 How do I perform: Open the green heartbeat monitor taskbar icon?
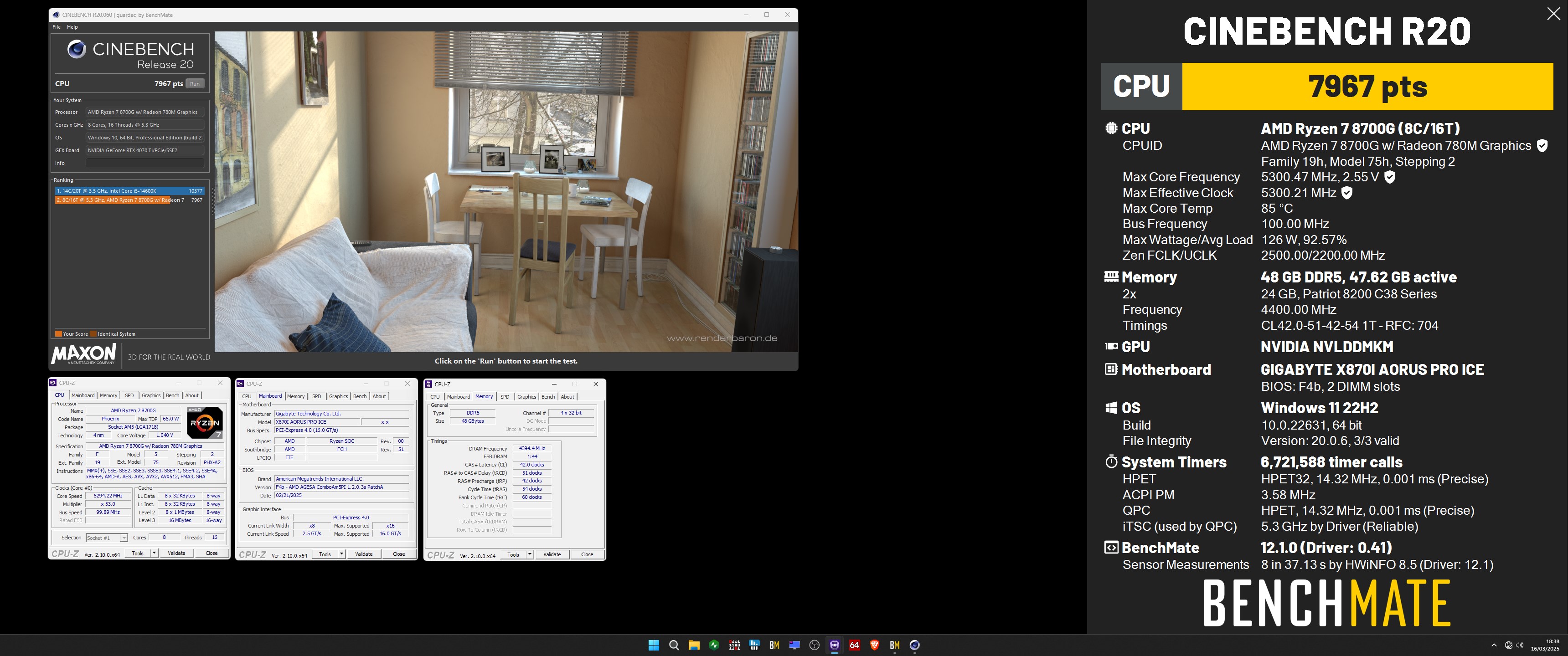pos(714,645)
